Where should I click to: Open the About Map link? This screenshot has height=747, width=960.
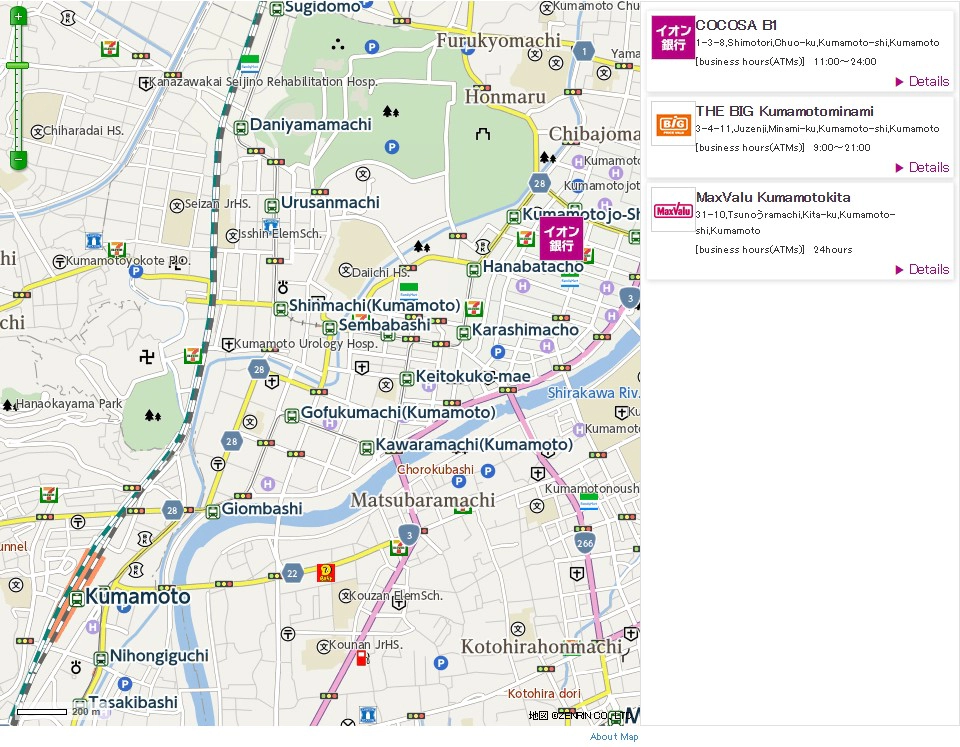(x=613, y=737)
